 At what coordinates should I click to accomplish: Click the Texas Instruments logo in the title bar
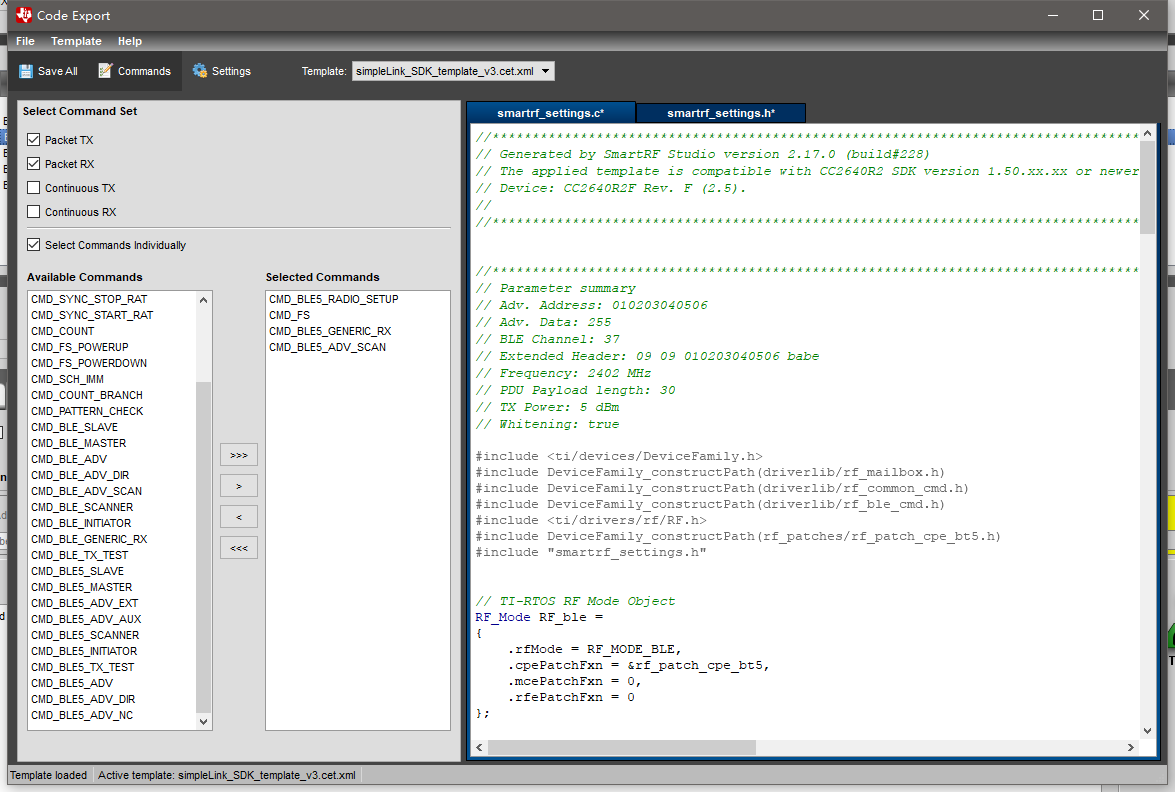point(23,15)
